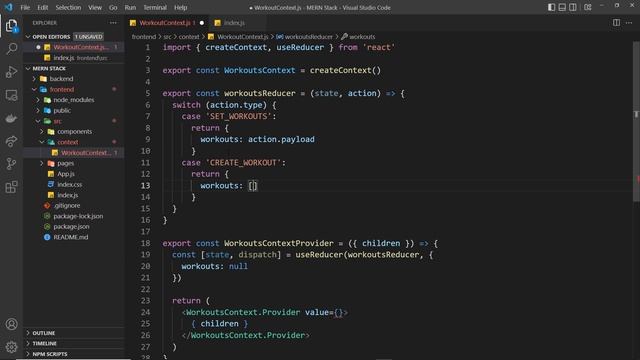Toggle bottom panel layout icon
Screen dimensions: 640x360
point(562,7)
